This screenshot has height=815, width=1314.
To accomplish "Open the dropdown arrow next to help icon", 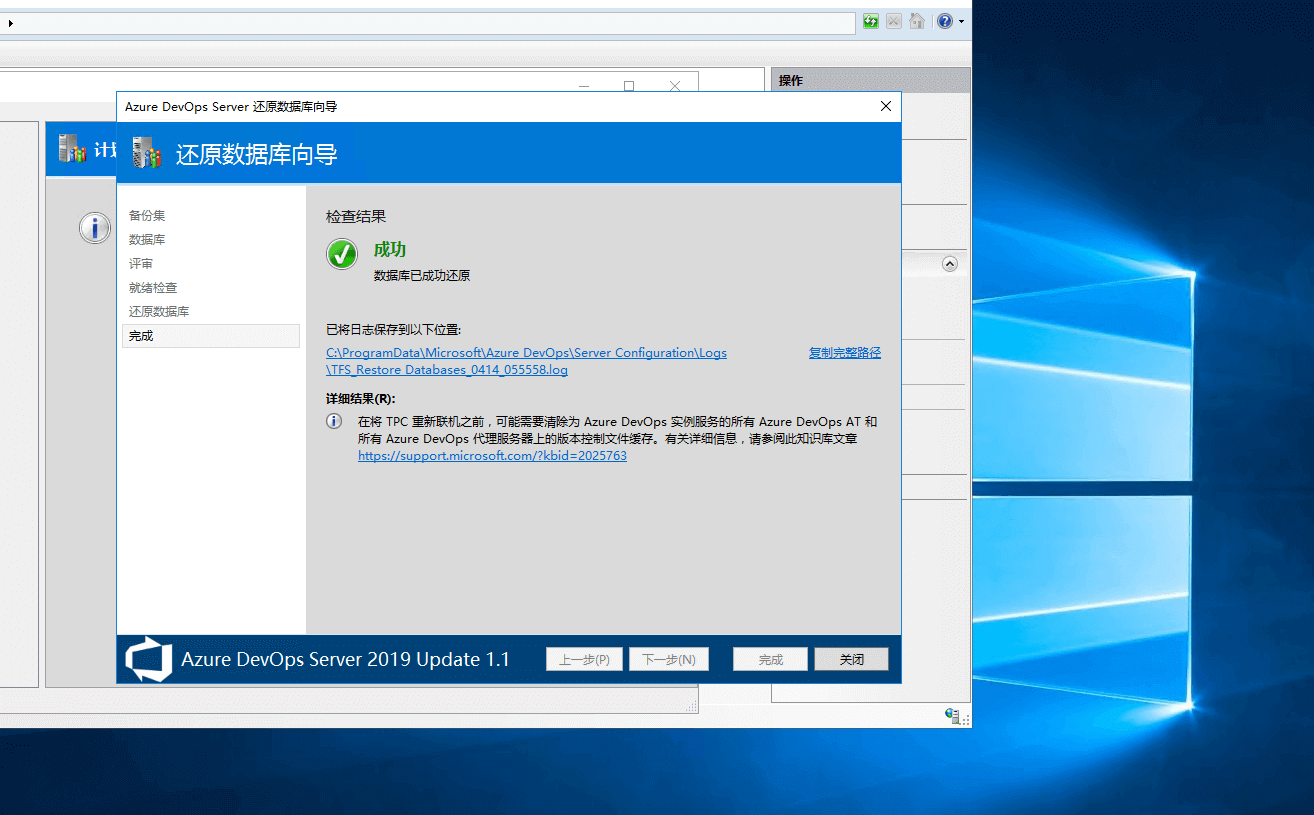I will (x=962, y=21).
